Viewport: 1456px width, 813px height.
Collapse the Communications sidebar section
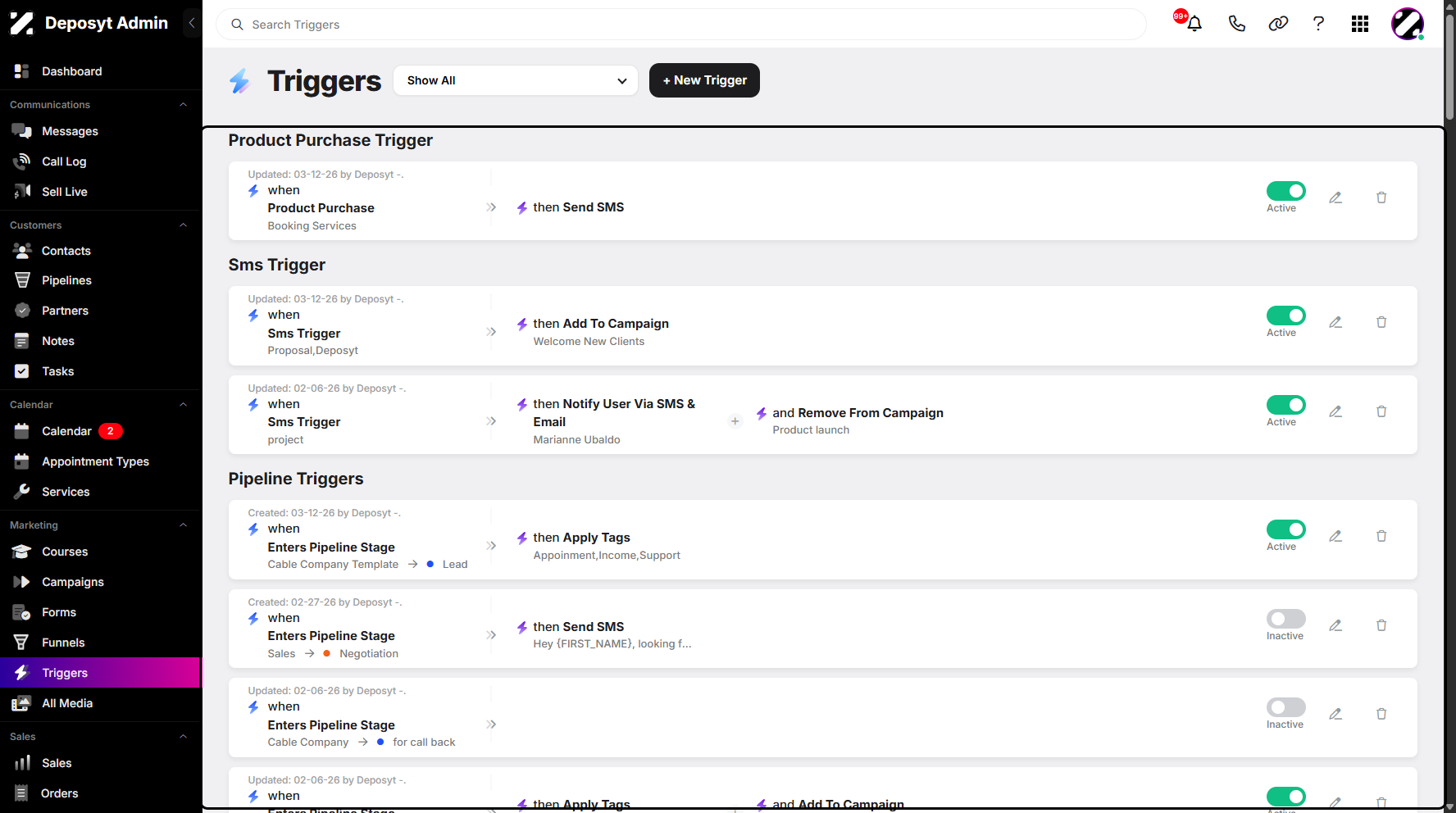(184, 105)
